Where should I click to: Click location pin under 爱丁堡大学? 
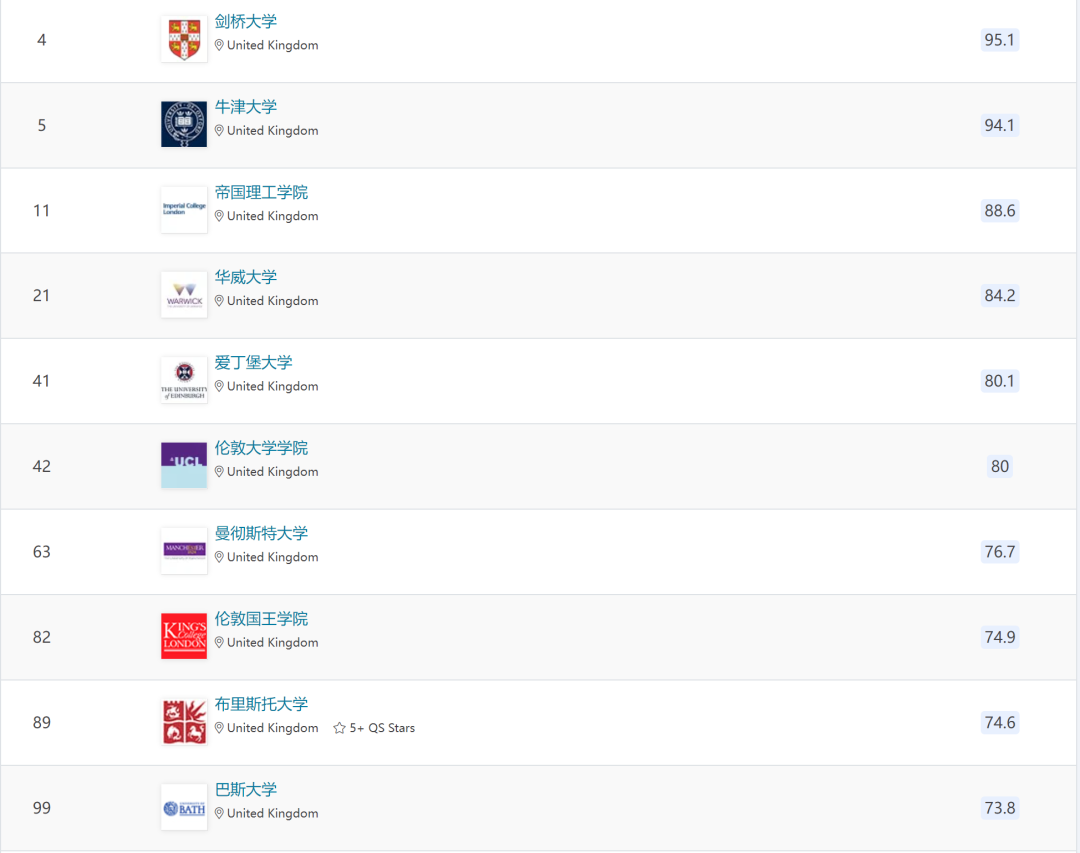pyautogui.click(x=219, y=387)
